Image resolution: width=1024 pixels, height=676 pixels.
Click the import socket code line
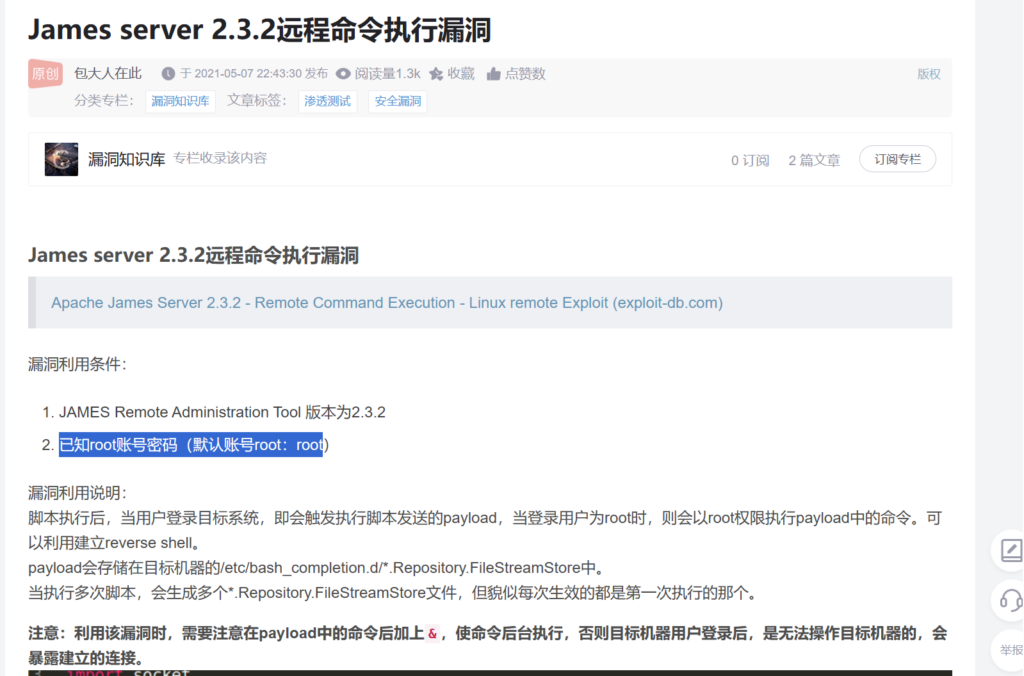pyautogui.click(x=129, y=672)
